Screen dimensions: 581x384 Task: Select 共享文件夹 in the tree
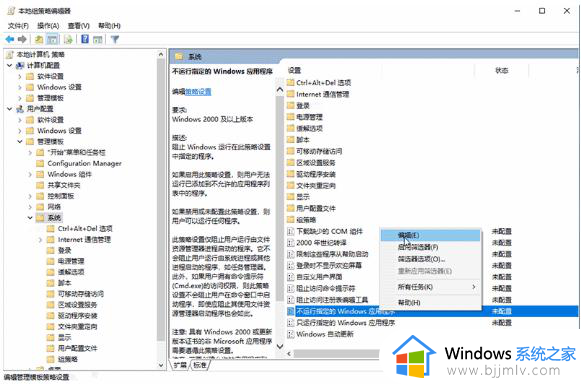64,185
